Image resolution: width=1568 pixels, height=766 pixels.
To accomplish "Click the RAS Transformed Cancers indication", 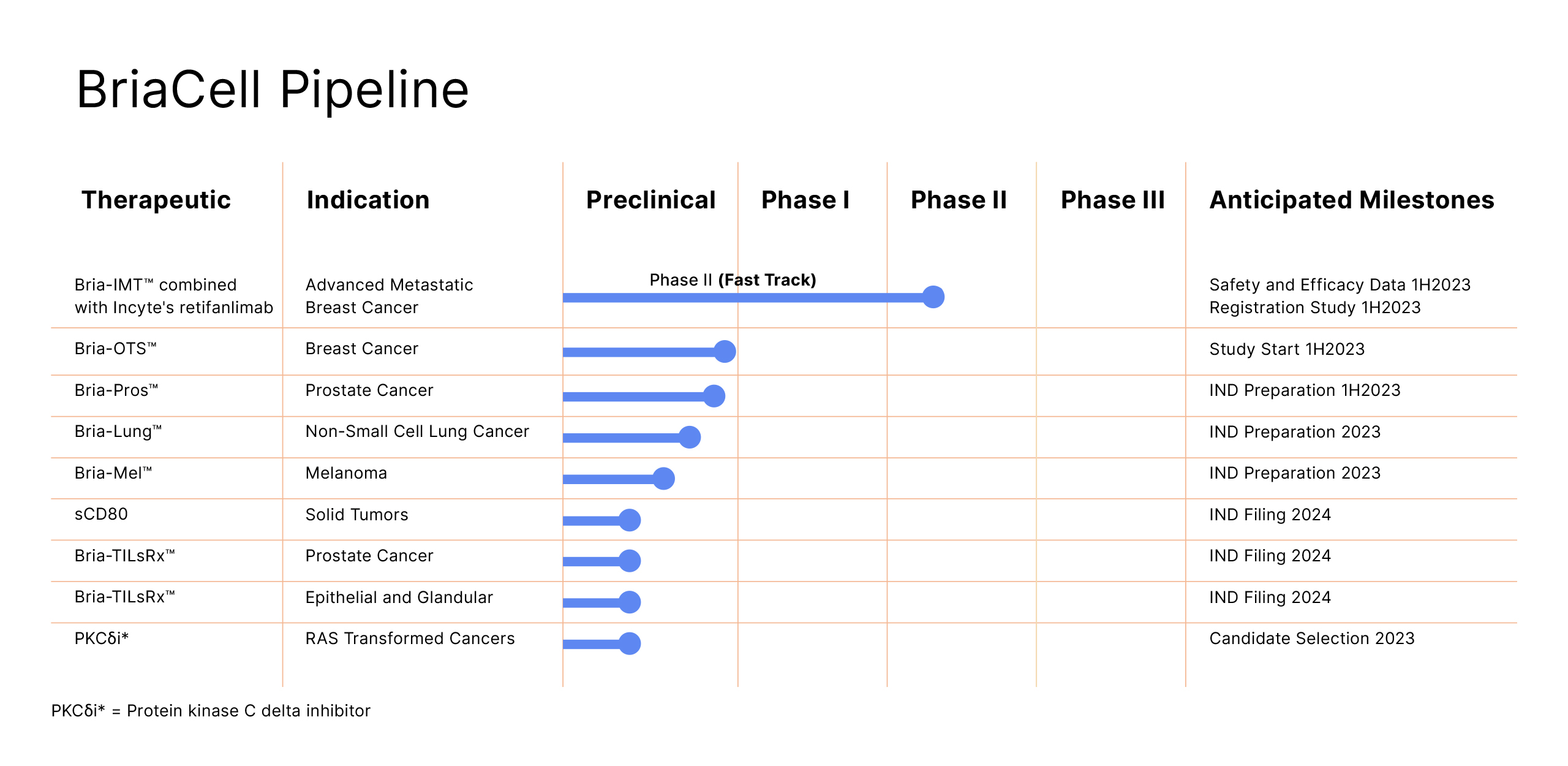I will [410, 638].
